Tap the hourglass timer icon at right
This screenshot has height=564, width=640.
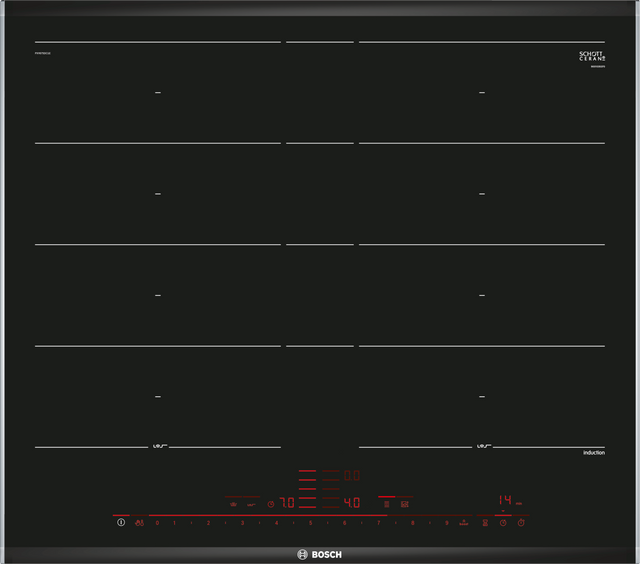(x=485, y=523)
